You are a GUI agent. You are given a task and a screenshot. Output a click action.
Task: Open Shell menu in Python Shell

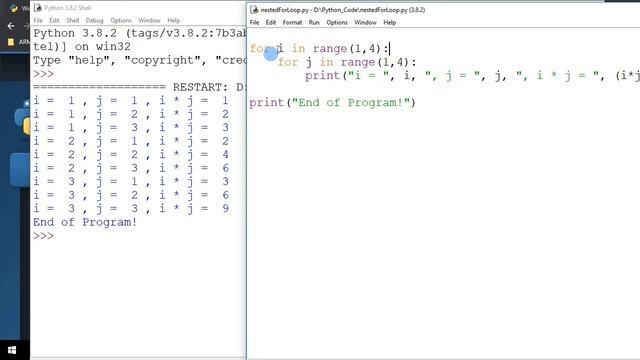(x=73, y=20)
